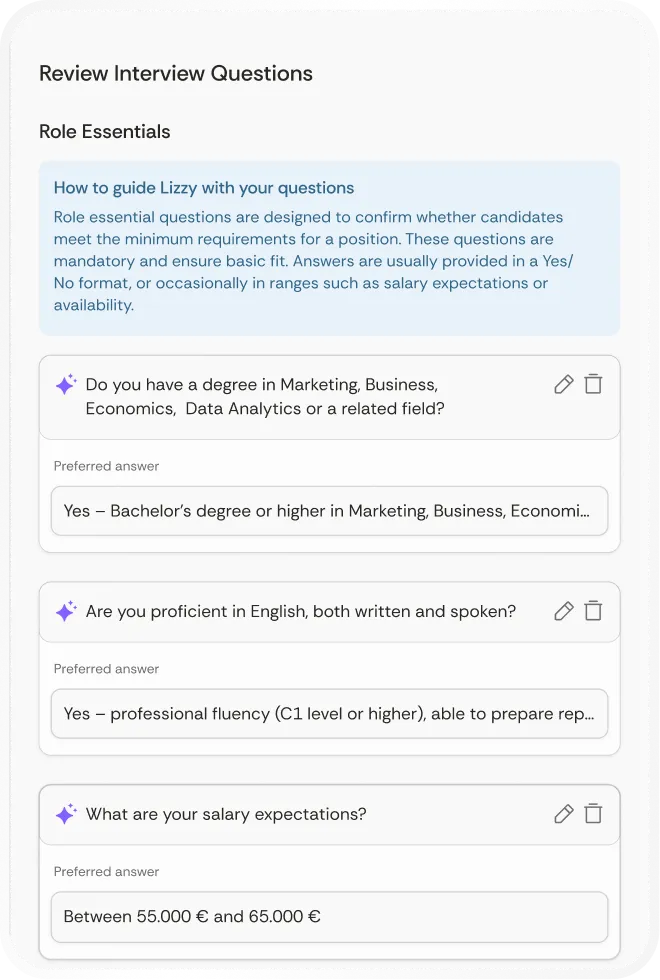Edit the degree requirement question
The height and width of the screenshot is (980, 660).
pyautogui.click(x=563, y=384)
